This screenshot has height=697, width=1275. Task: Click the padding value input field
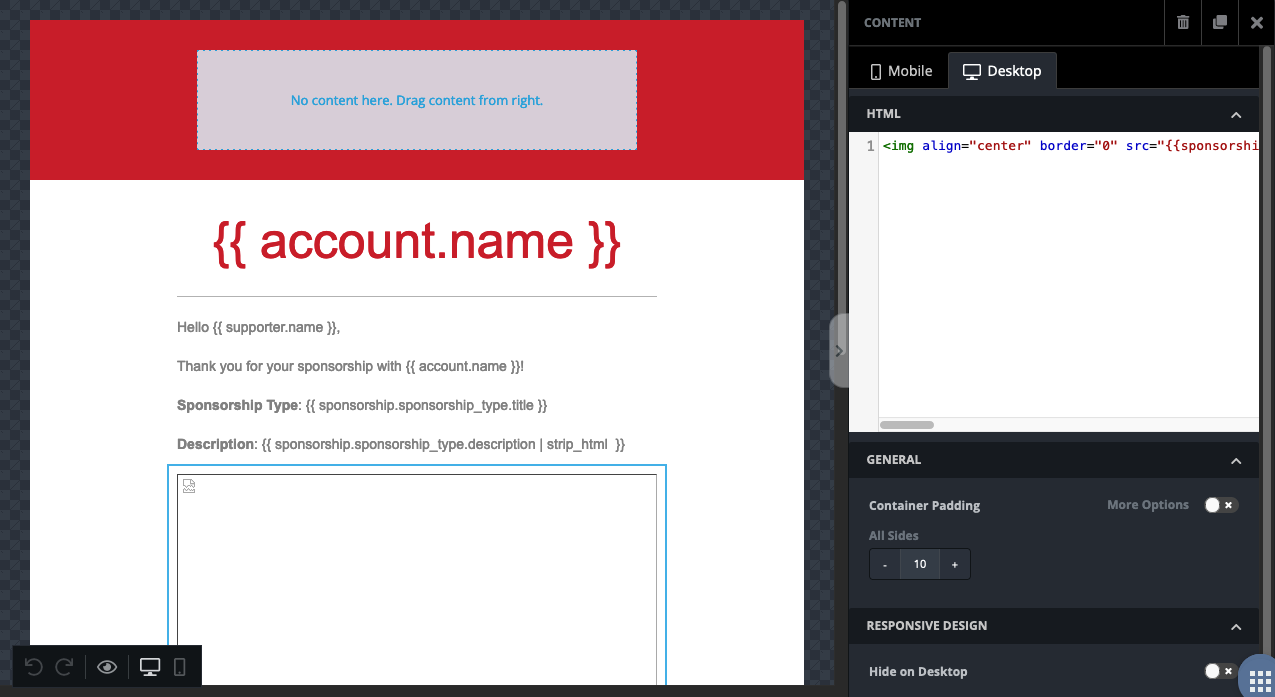pyautogui.click(x=920, y=564)
